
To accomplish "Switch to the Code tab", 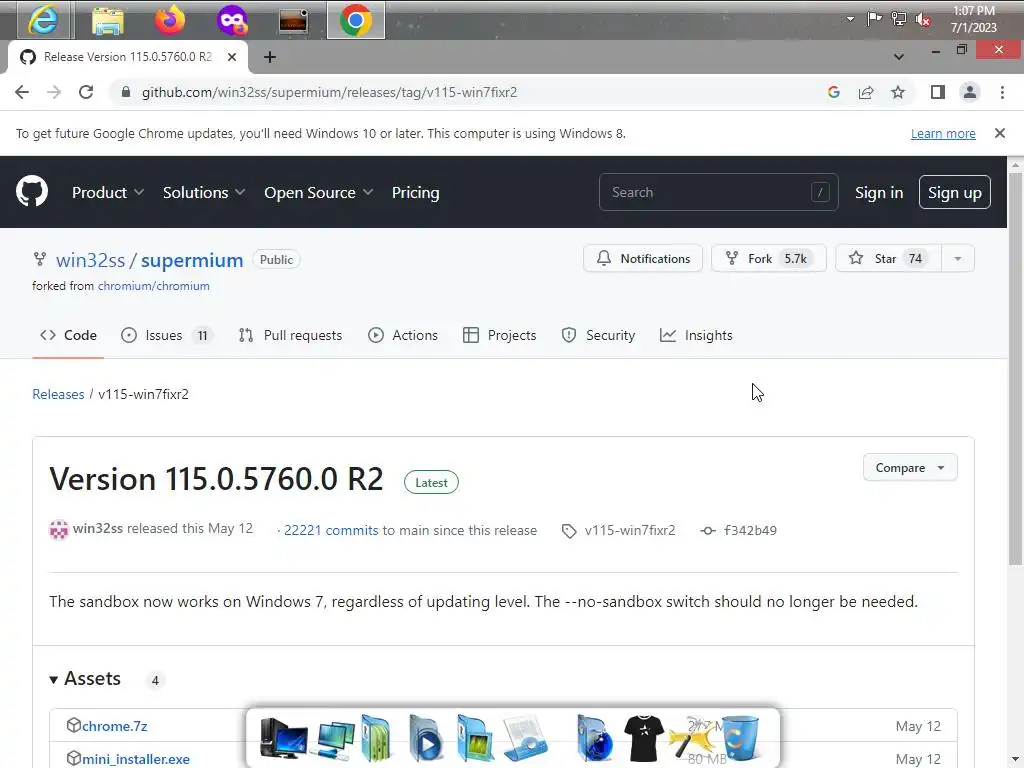I will (x=68, y=335).
